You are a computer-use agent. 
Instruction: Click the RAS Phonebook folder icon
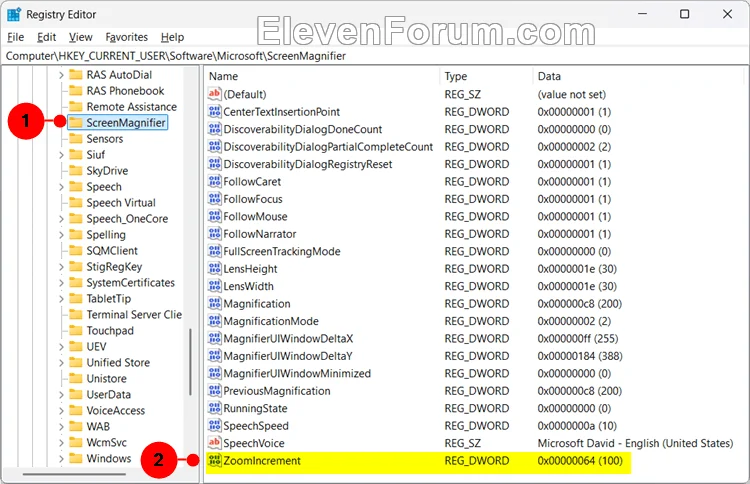pyautogui.click(x=76, y=90)
